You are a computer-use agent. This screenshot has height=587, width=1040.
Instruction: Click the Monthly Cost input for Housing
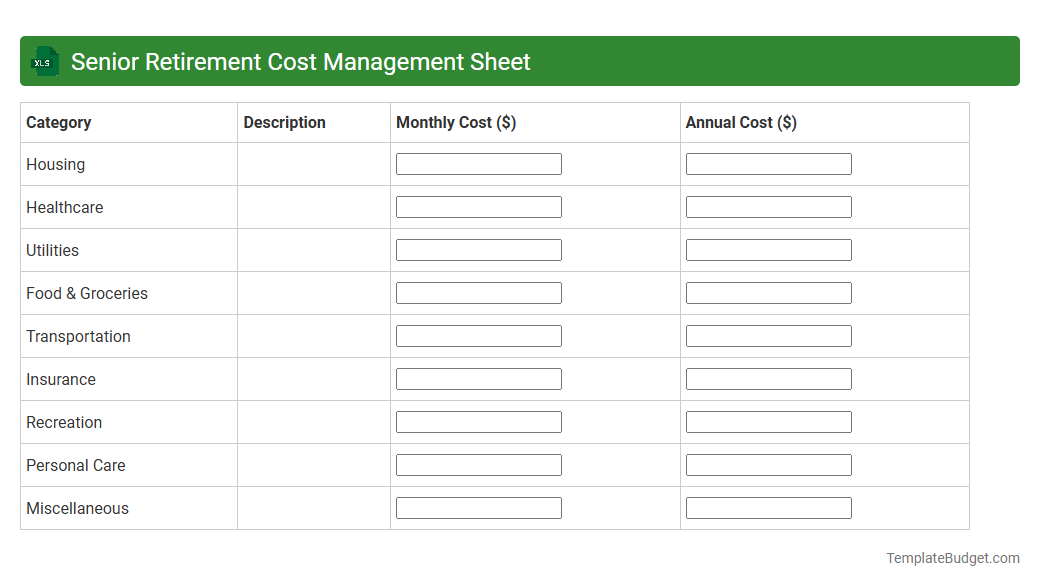478,163
